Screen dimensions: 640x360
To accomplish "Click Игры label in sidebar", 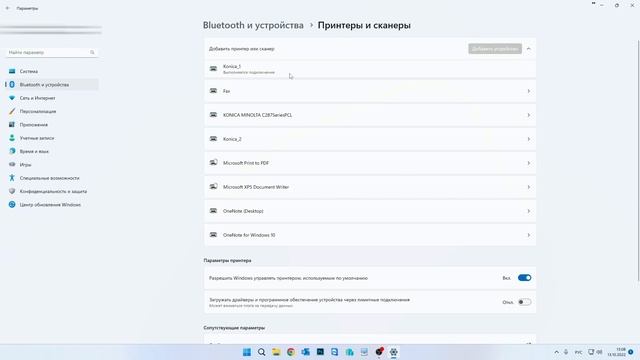I will [25, 165].
